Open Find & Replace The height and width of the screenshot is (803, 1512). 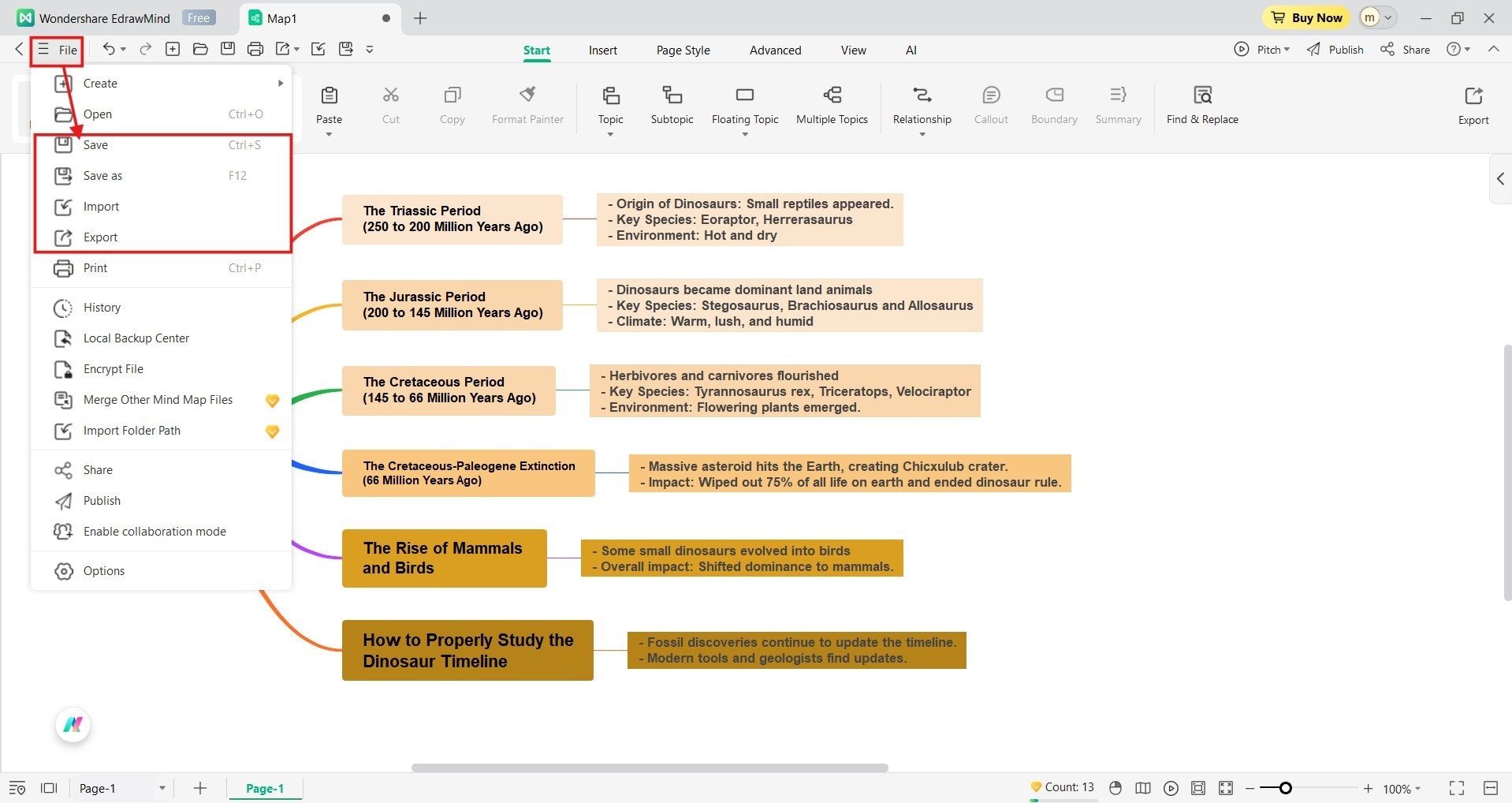pyautogui.click(x=1201, y=105)
